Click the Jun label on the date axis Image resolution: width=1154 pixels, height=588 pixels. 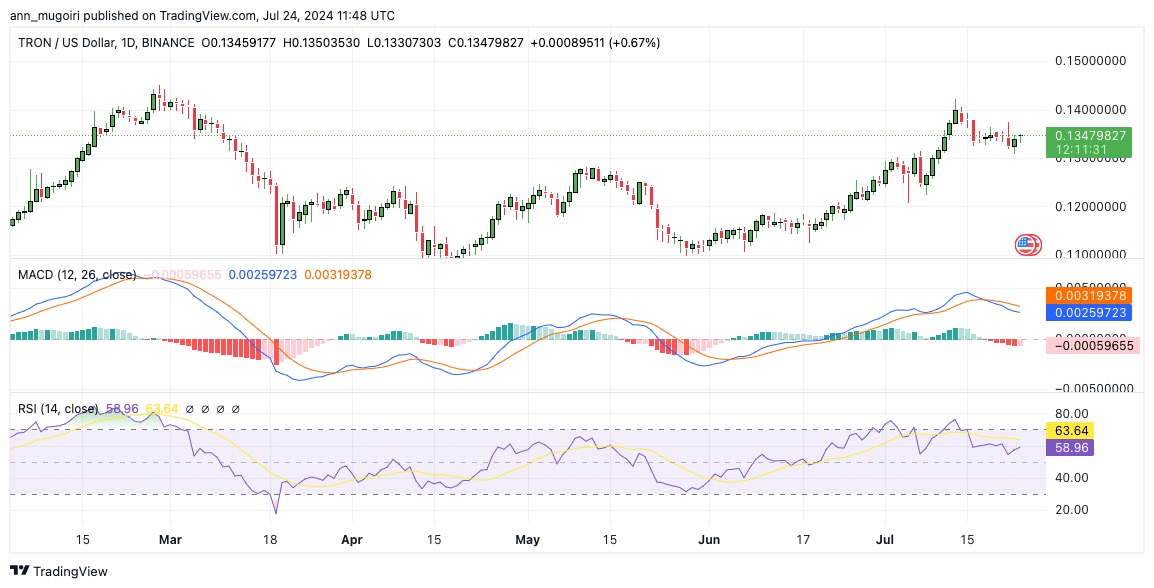pos(709,539)
